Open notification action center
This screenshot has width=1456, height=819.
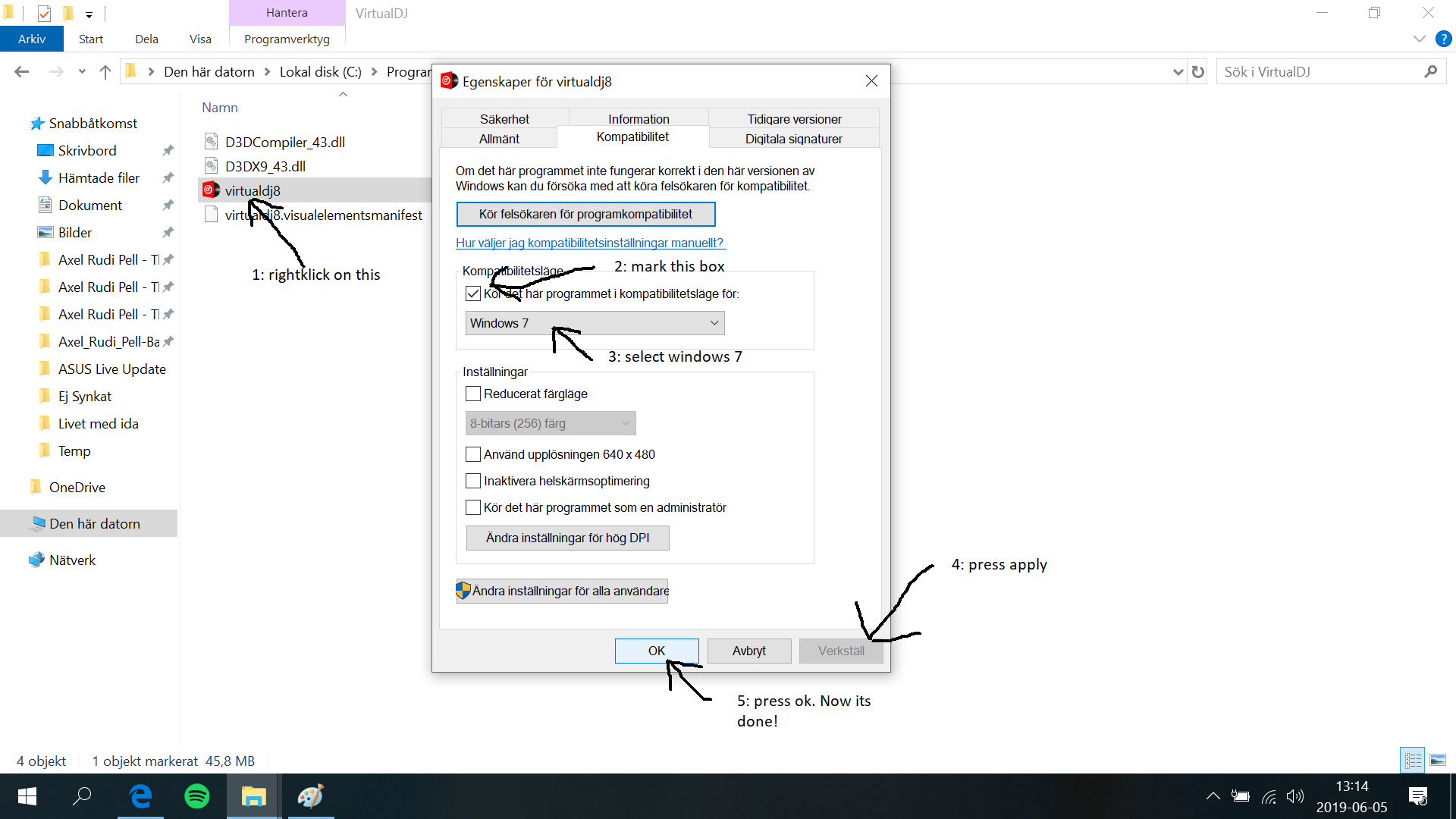(x=1418, y=796)
